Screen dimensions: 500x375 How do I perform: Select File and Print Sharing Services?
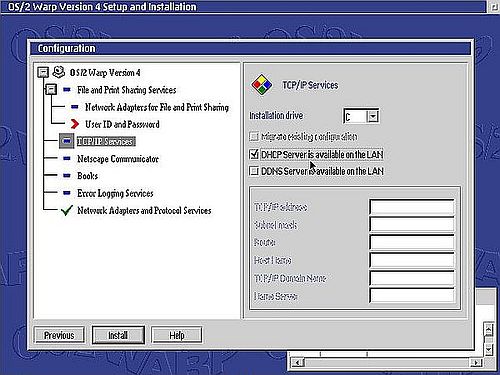click(x=127, y=90)
